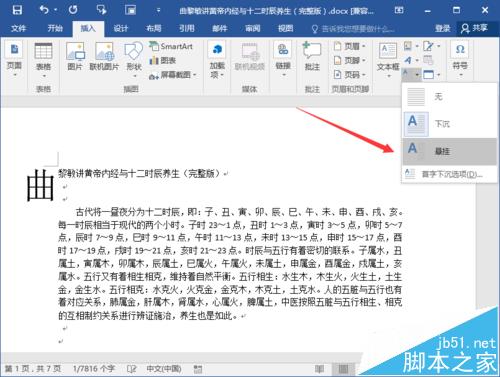This screenshot has height=377, width=500.
Task: Open the 页脚 footer dropdown
Action: coord(350,60)
